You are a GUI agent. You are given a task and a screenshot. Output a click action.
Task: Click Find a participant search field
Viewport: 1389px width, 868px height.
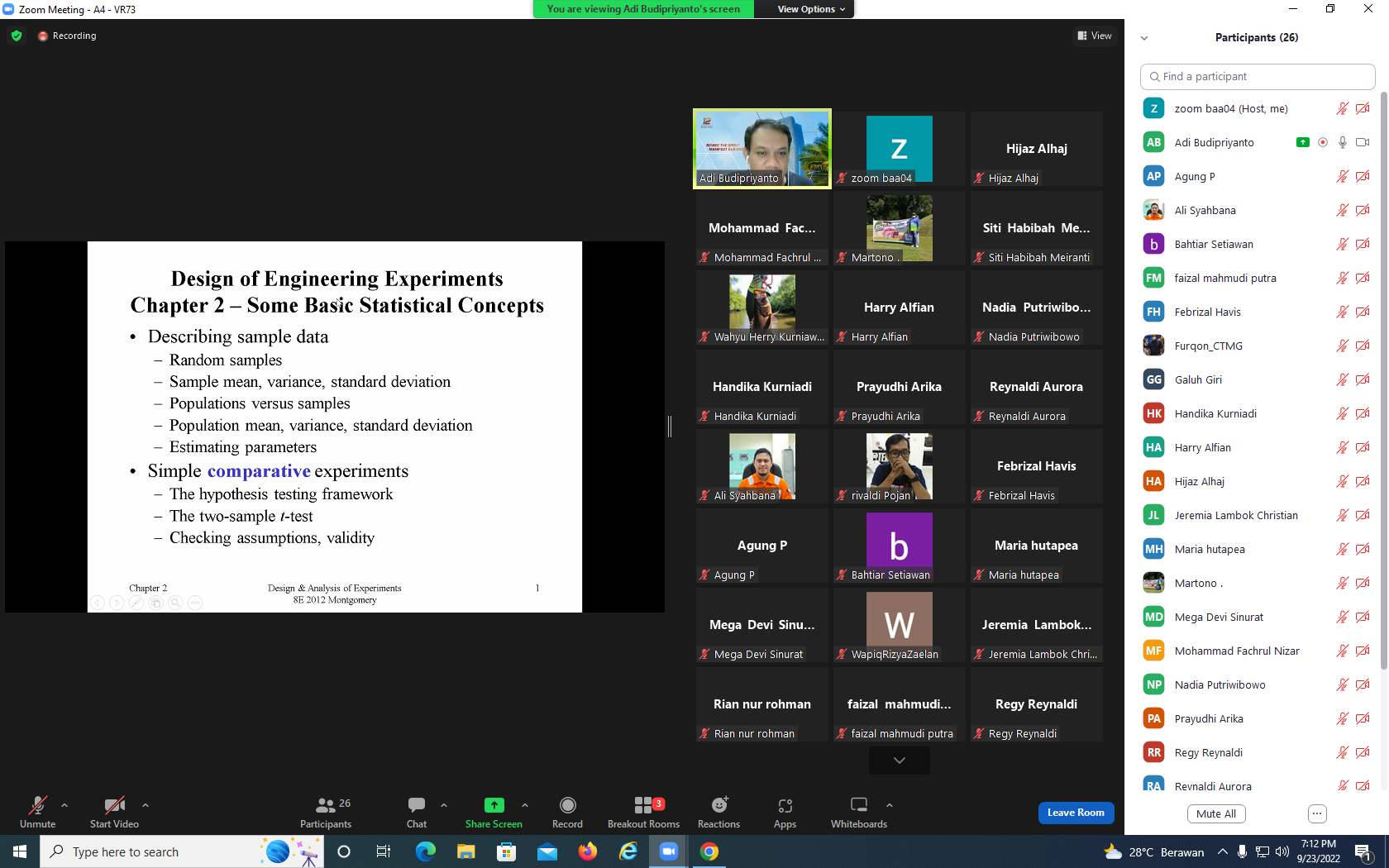coord(1258,76)
